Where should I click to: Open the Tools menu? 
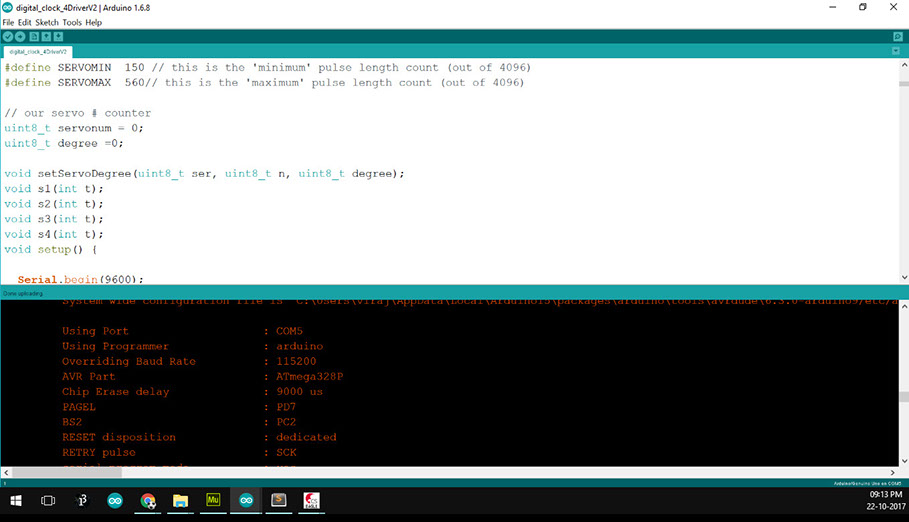(72, 22)
